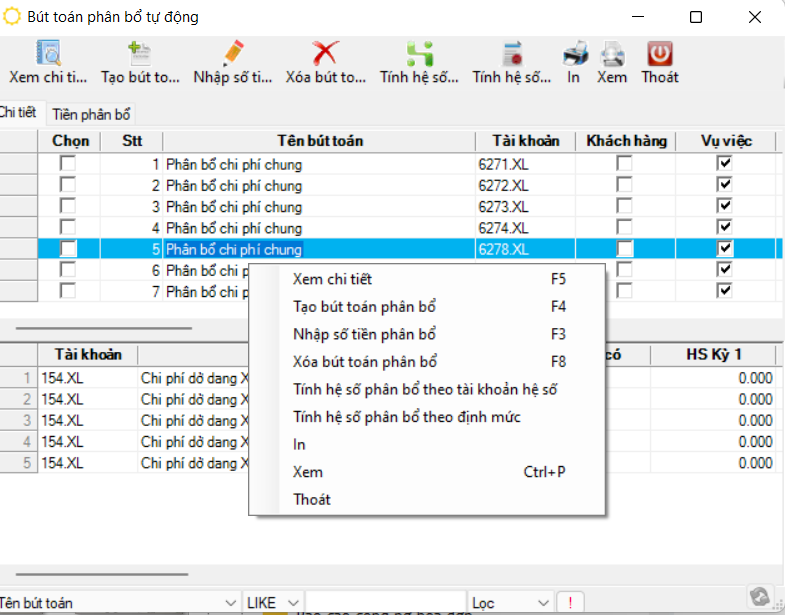Image resolution: width=785 pixels, height=615 pixels.
Task: Click the first Tính hệ số green icon
Action: coord(419,54)
